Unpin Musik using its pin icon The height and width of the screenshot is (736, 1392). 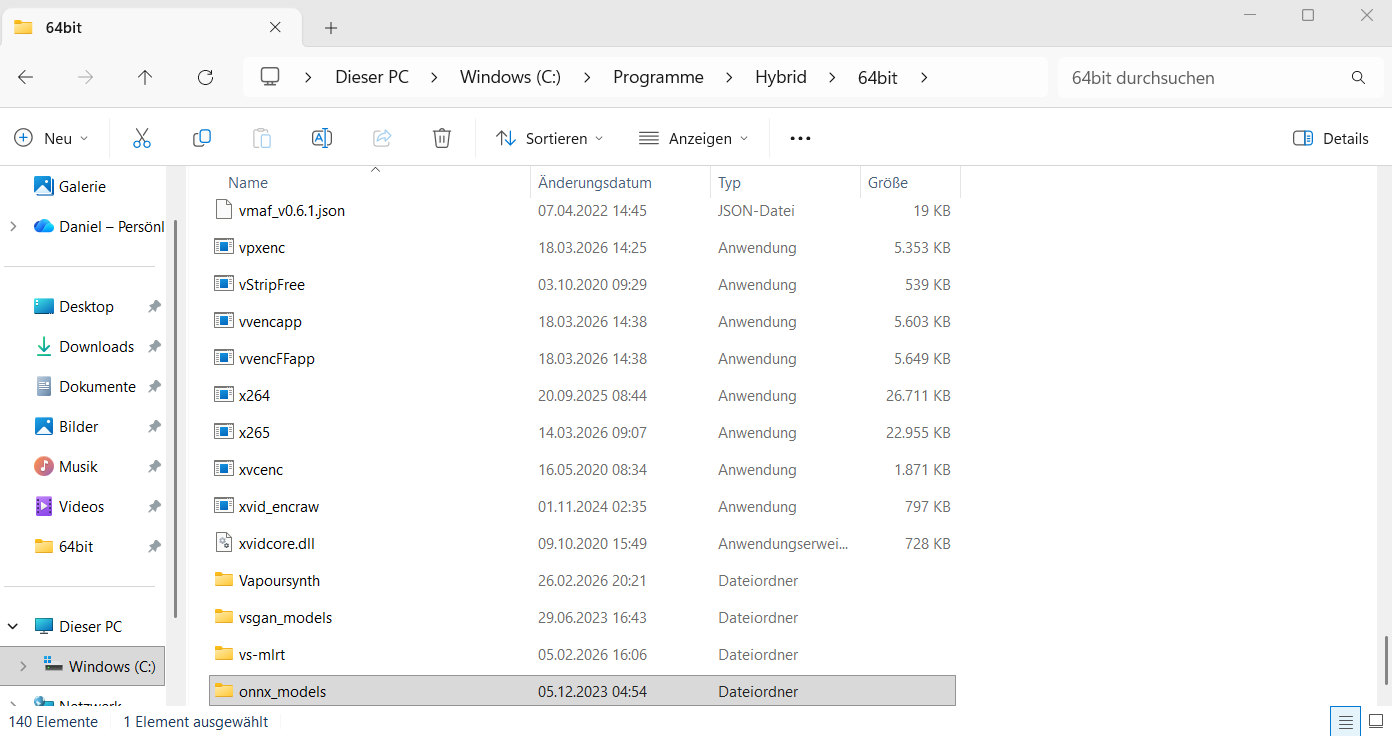click(x=154, y=467)
